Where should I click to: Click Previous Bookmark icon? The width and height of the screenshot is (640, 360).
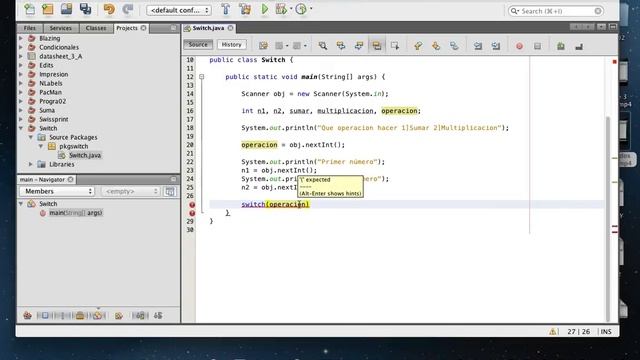click(x=418, y=46)
